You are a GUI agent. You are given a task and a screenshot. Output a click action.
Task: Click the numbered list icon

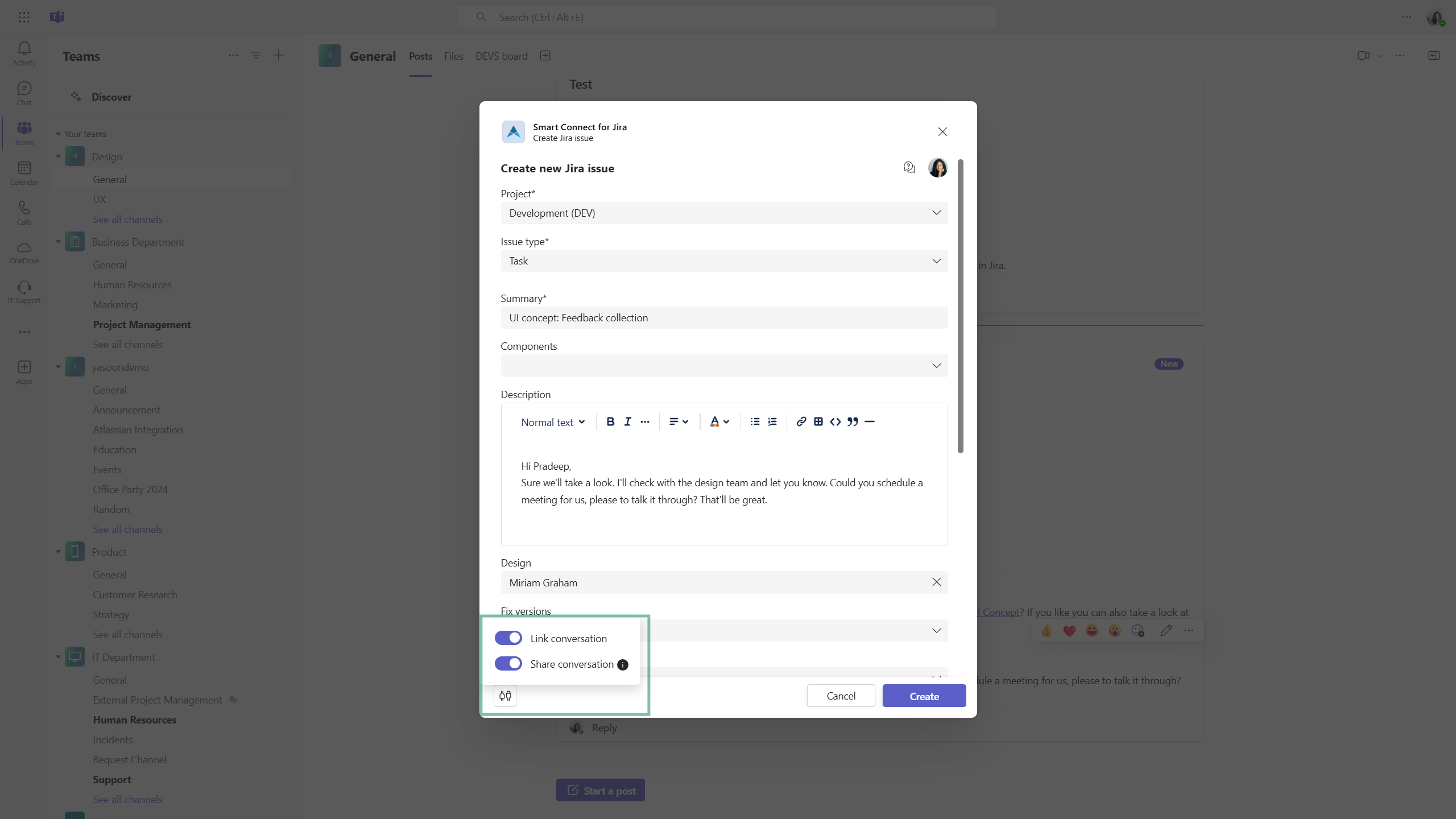[x=772, y=421]
